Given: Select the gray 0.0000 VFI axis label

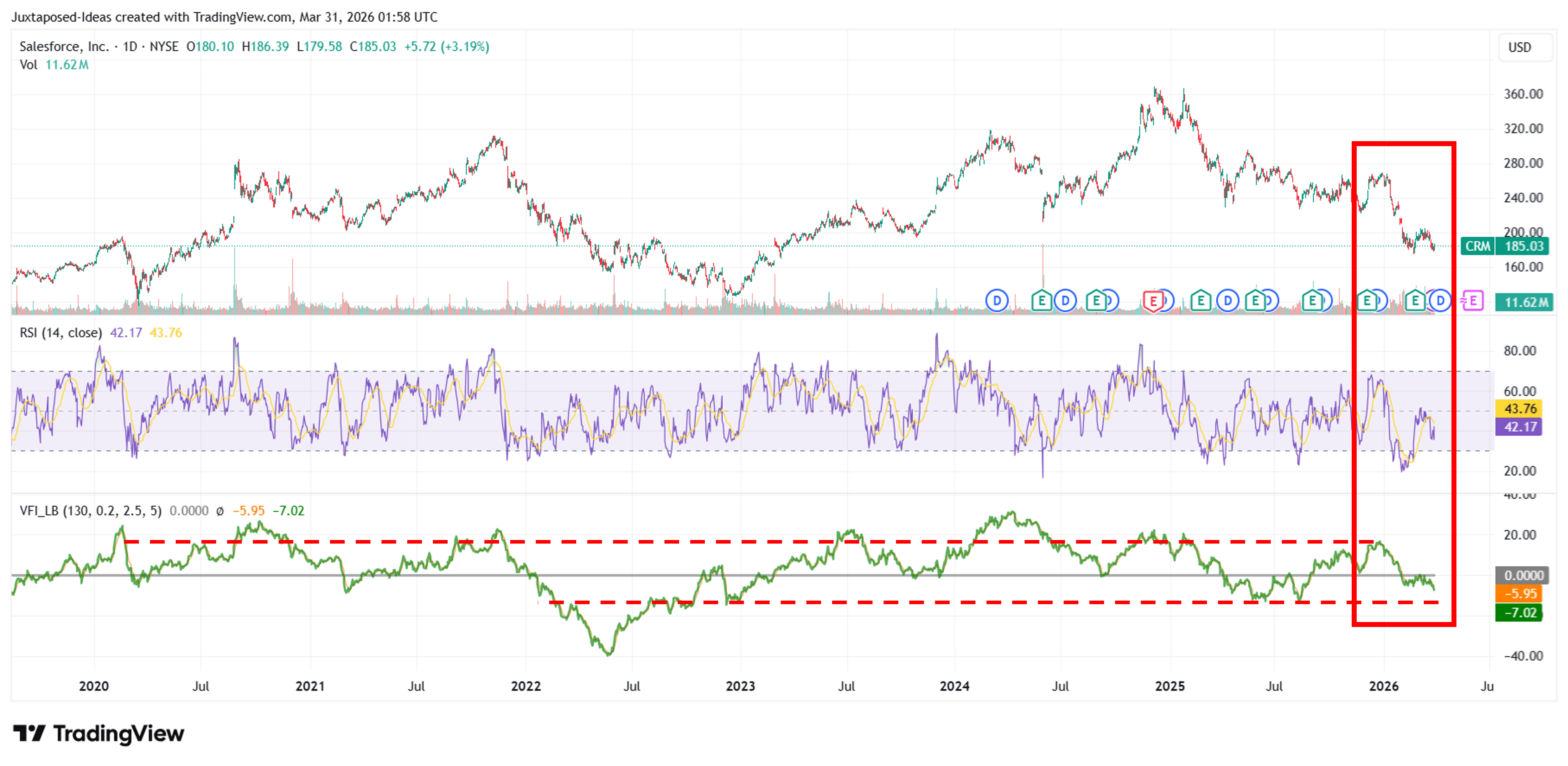Looking at the screenshot, I should (1522, 575).
